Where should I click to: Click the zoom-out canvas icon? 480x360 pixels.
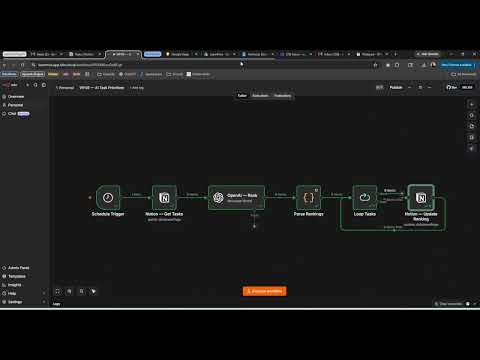81,291
